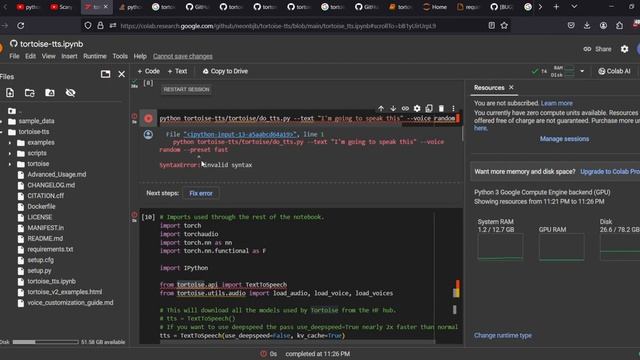Image resolution: width=640 pixels, height=360 pixels.
Task: Click Upgrade to Colab Pro link
Action: click(610, 171)
